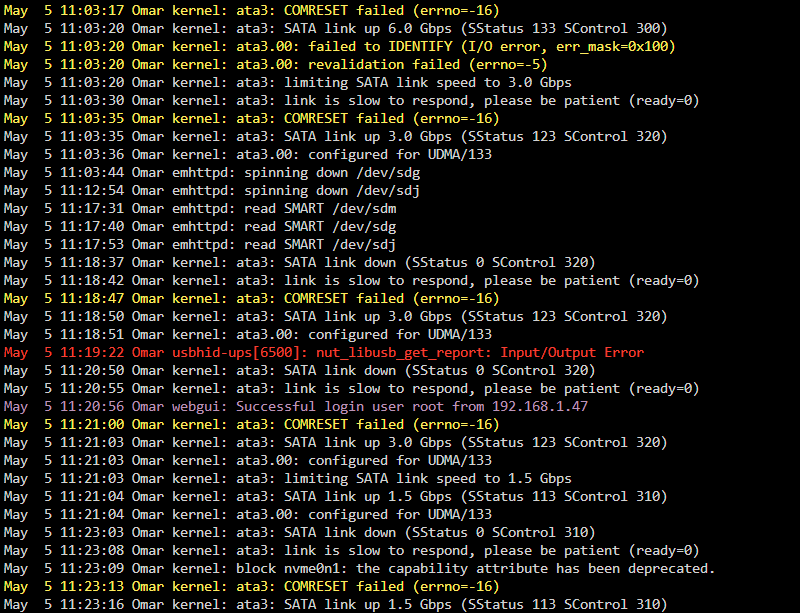
Task: Click the 11:03:17 COMRESET failed log line
Action: 252,10
